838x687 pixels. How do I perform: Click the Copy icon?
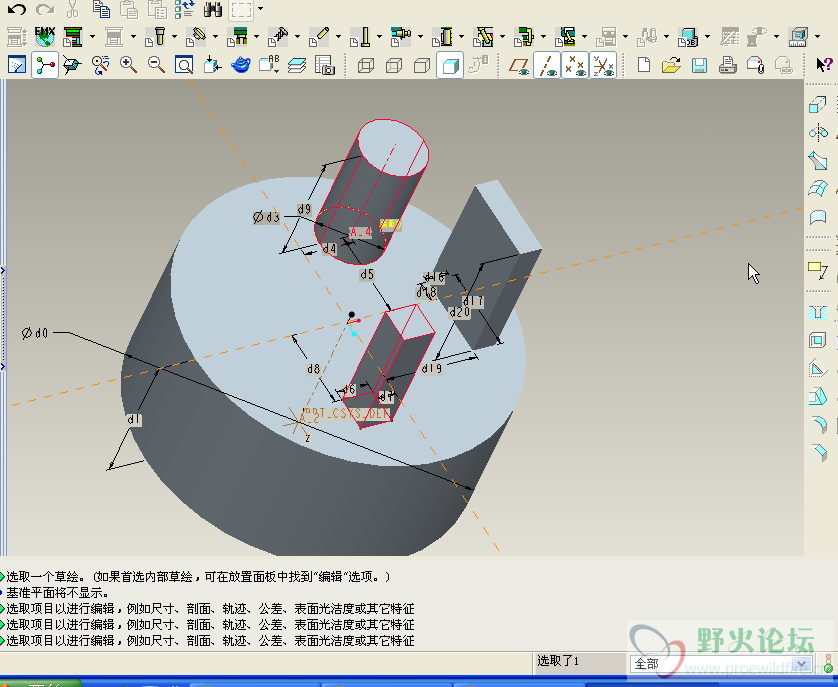point(101,9)
